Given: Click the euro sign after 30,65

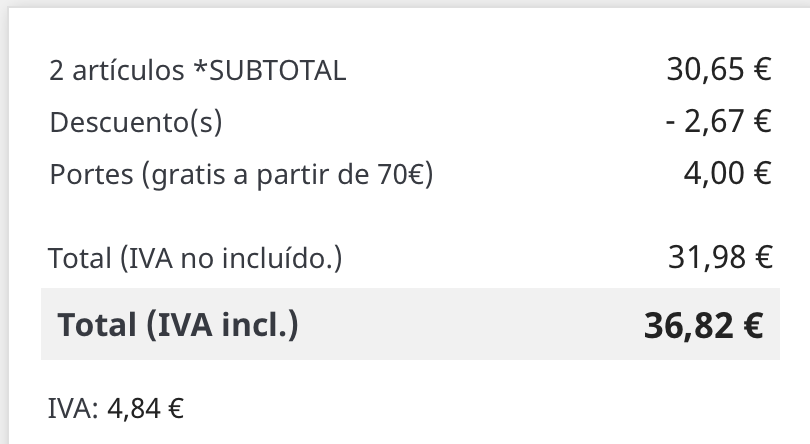Looking at the screenshot, I should pos(761,70).
